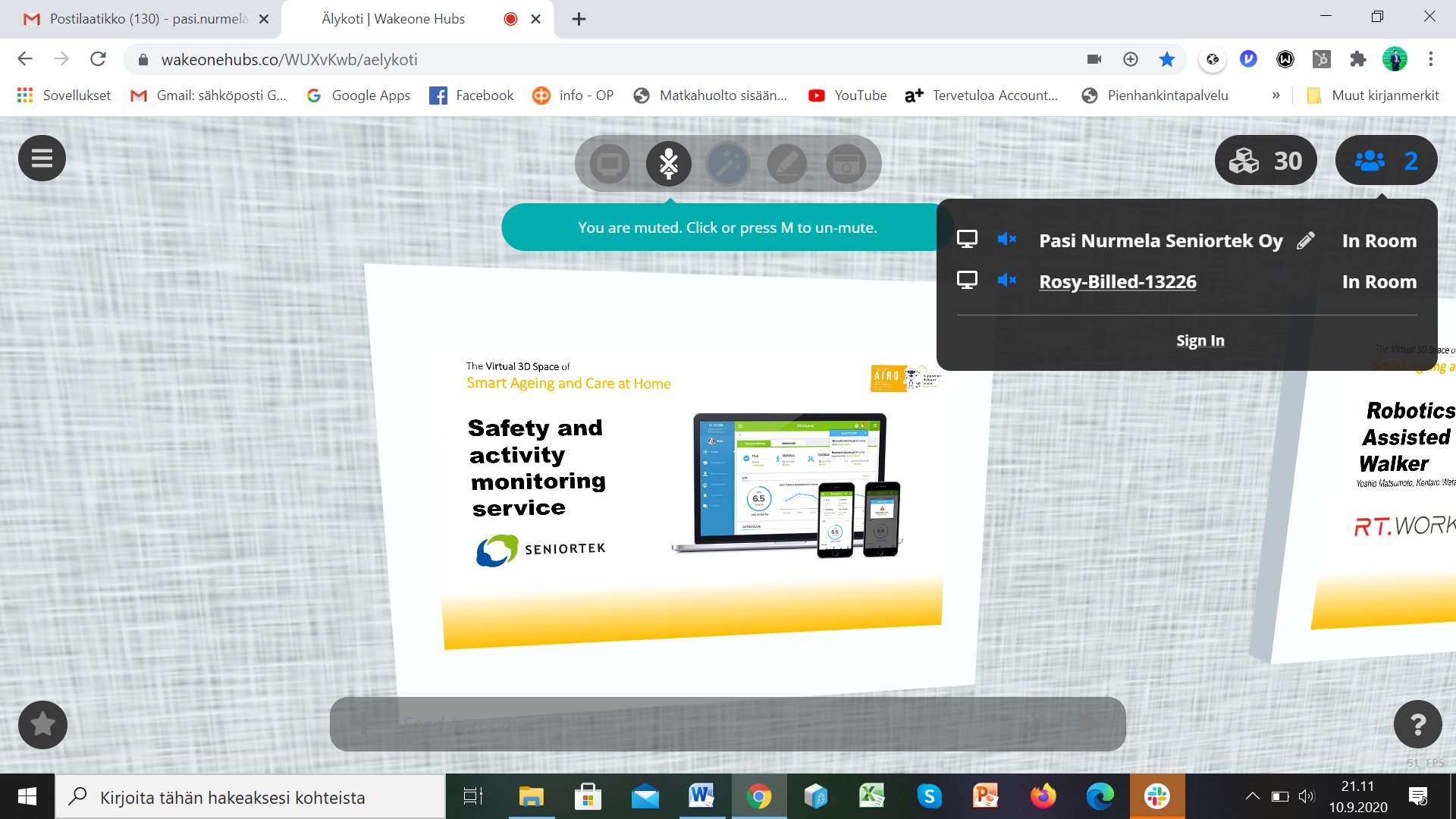Click the Sign In link

[1200, 340]
